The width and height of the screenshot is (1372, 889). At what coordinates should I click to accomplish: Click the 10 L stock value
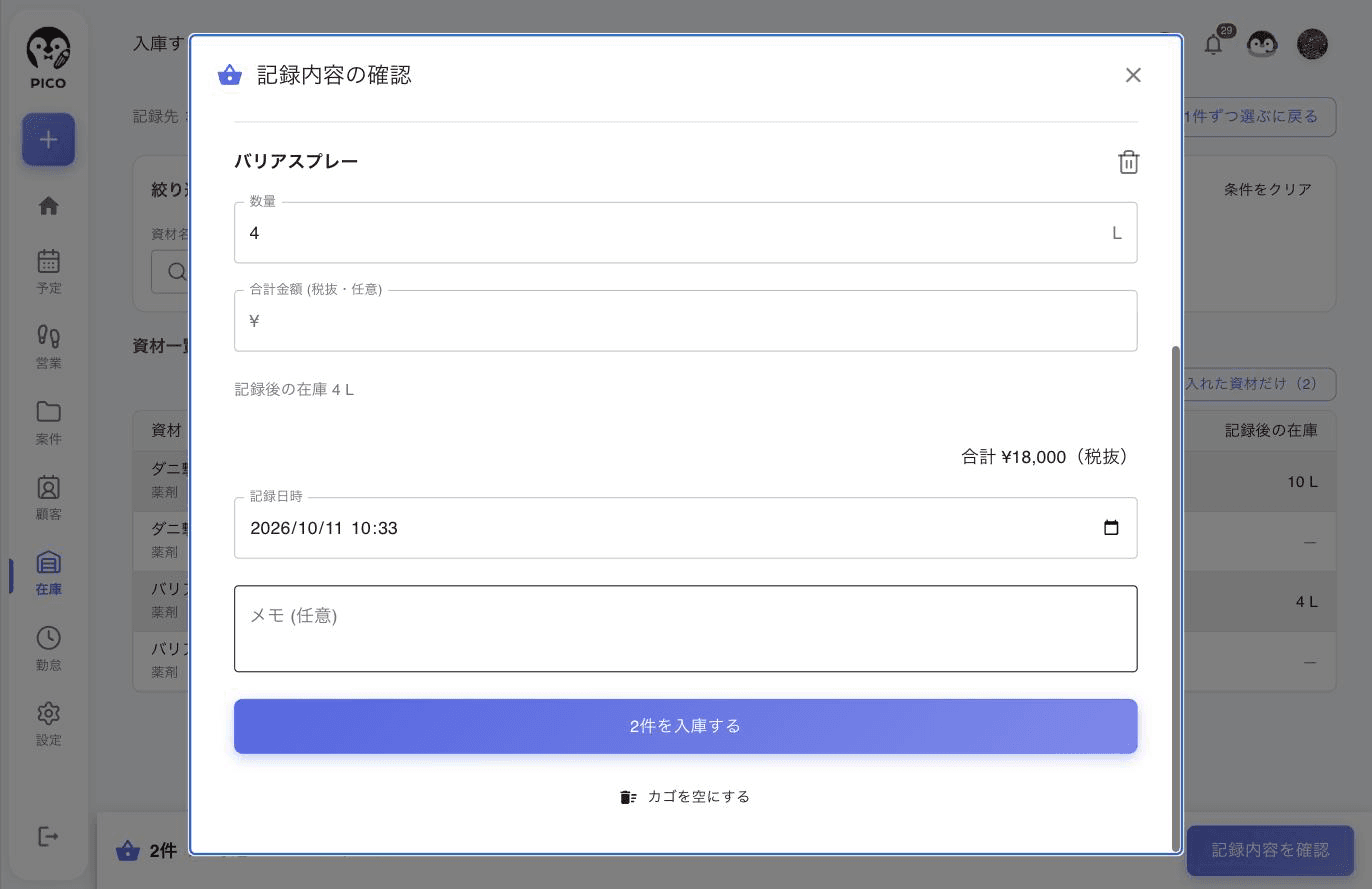[1302, 482]
